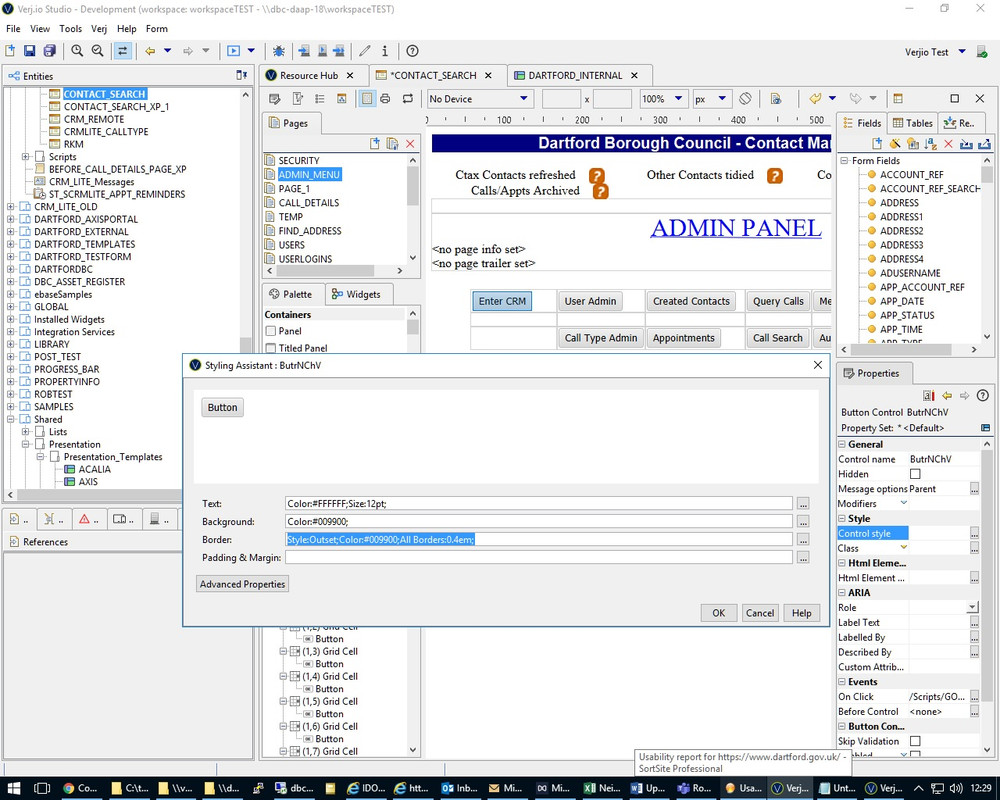Screen dimensions: 1000x800
Task: Select CALL_DETAILS page in Pages list
Action: click(309, 203)
